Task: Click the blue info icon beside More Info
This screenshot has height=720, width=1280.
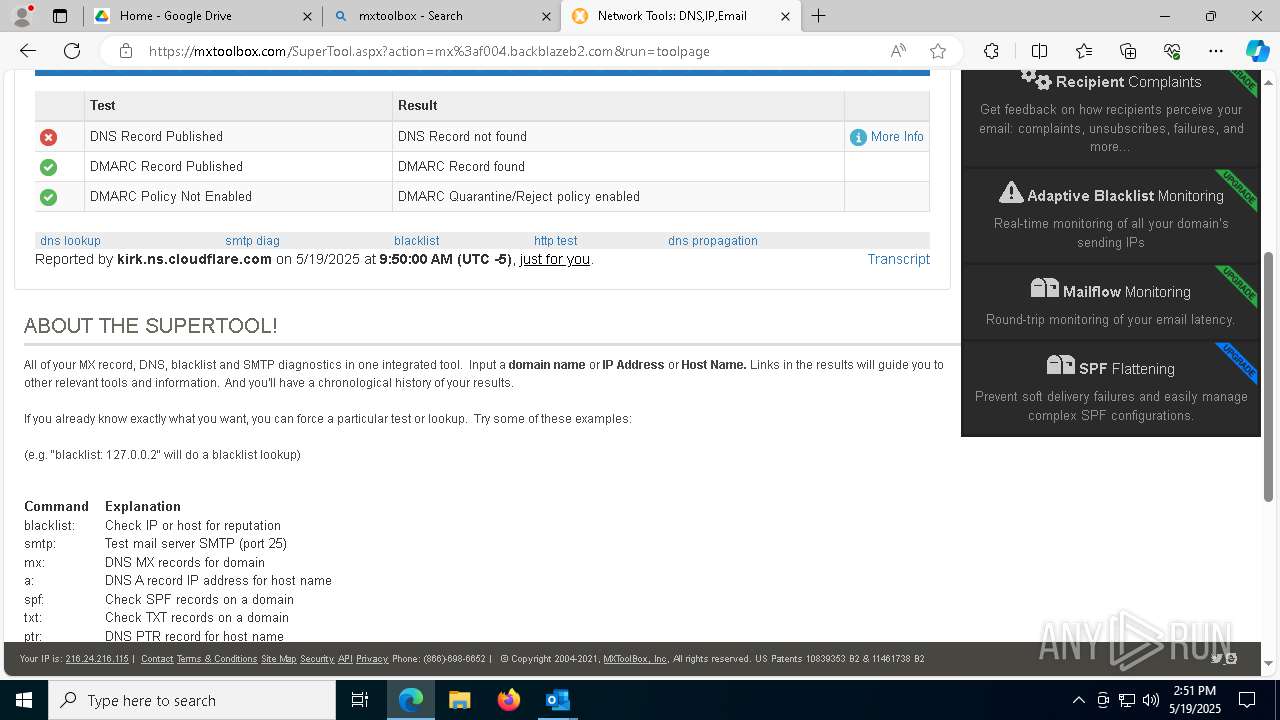Action: click(858, 137)
